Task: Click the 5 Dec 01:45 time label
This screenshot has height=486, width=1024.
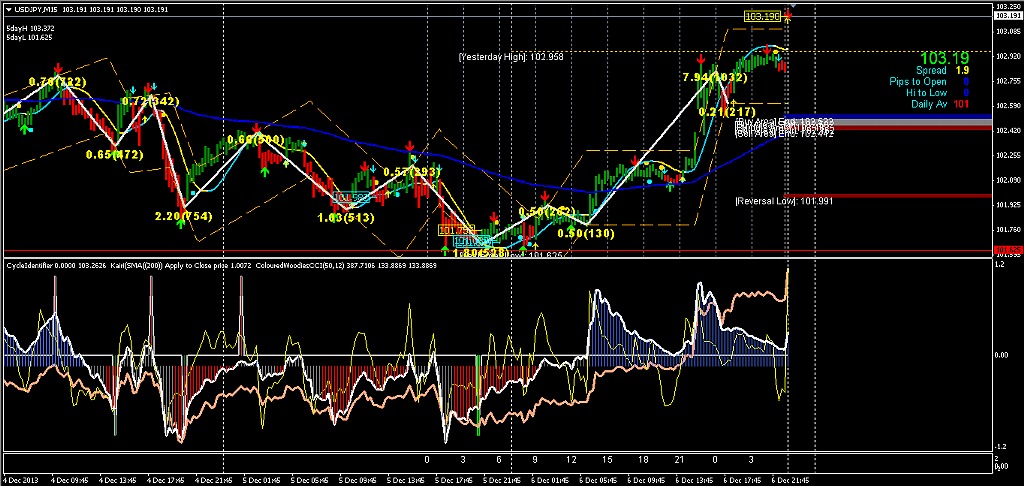Action: click(x=260, y=480)
